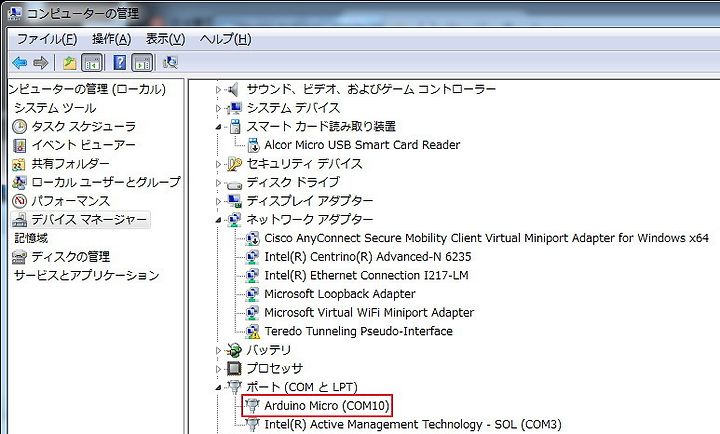Click the ポート (COM と LPT) connector icon

pos(234,387)
